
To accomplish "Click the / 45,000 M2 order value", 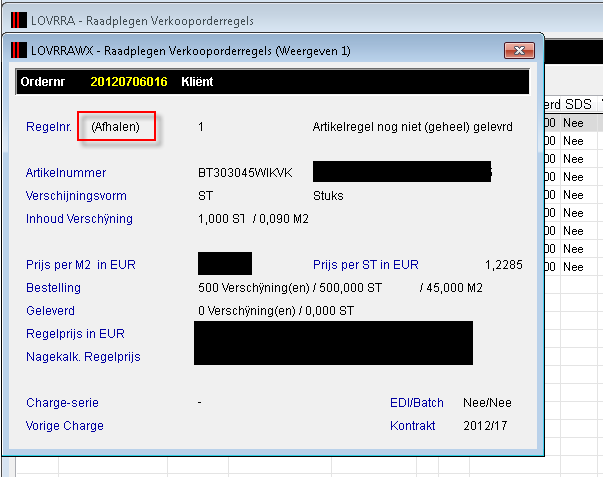I will click(451, 288).
